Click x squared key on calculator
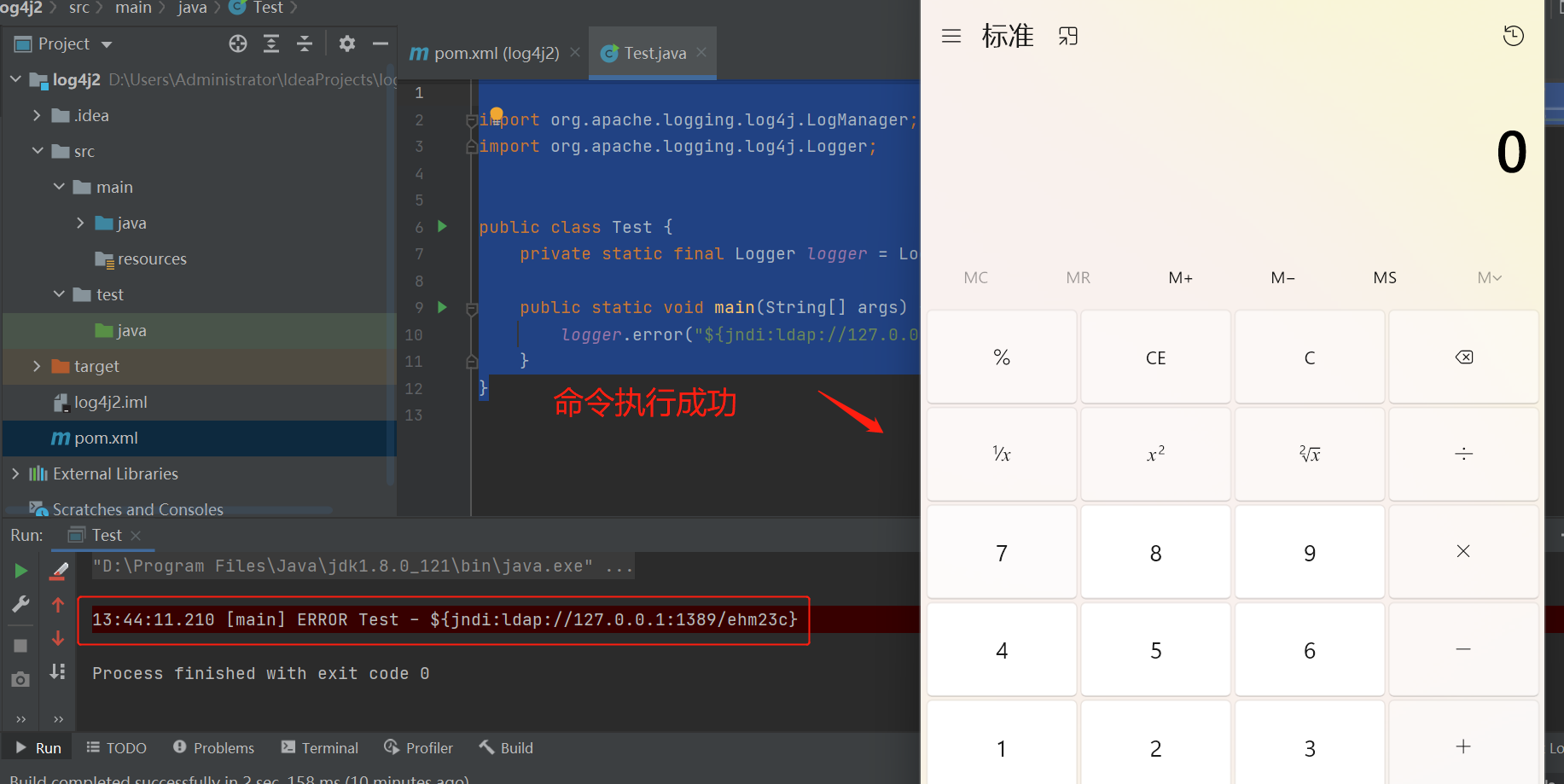Image resolution: width=1564 pixels, height=784 pixels. pos(1155,454)
